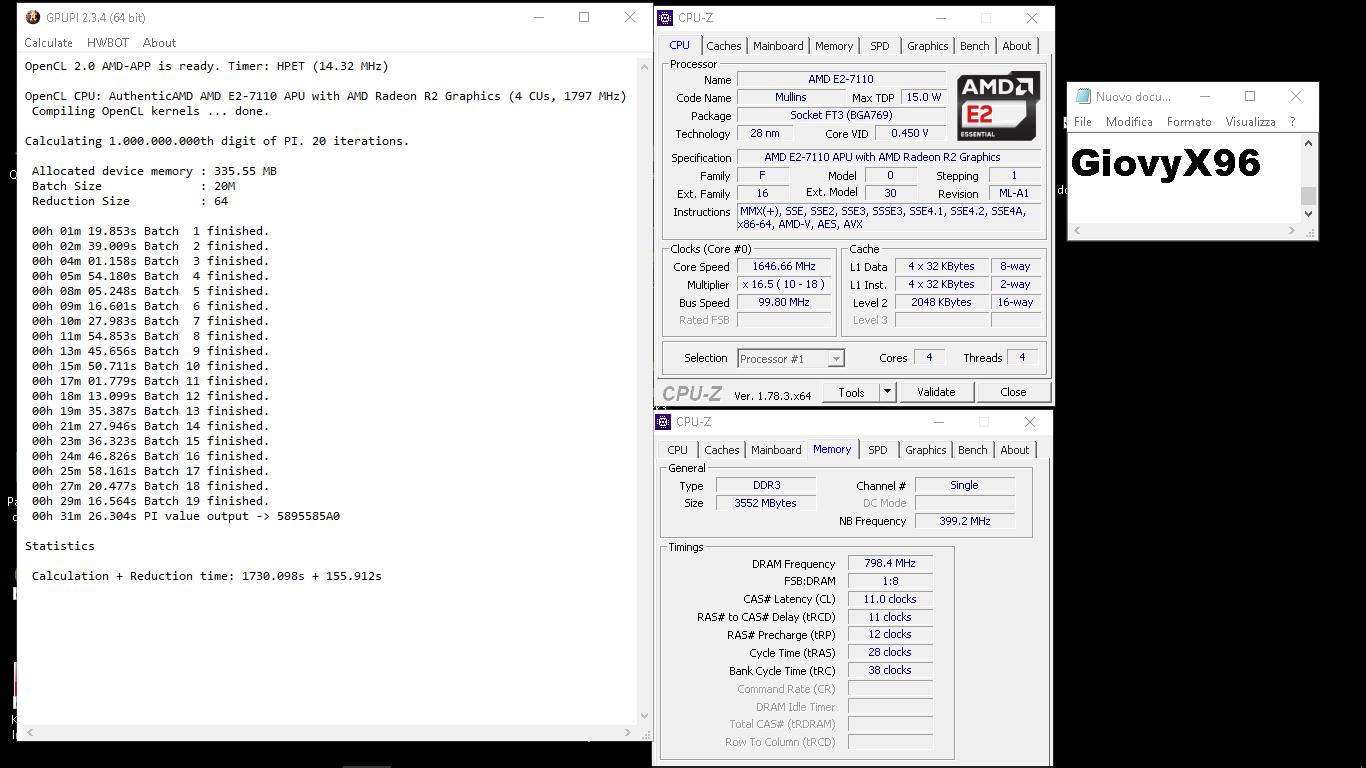Click GPUPI vertical scrollbar up arrow
Screen dimensions: 1366x768
point(644,66)
